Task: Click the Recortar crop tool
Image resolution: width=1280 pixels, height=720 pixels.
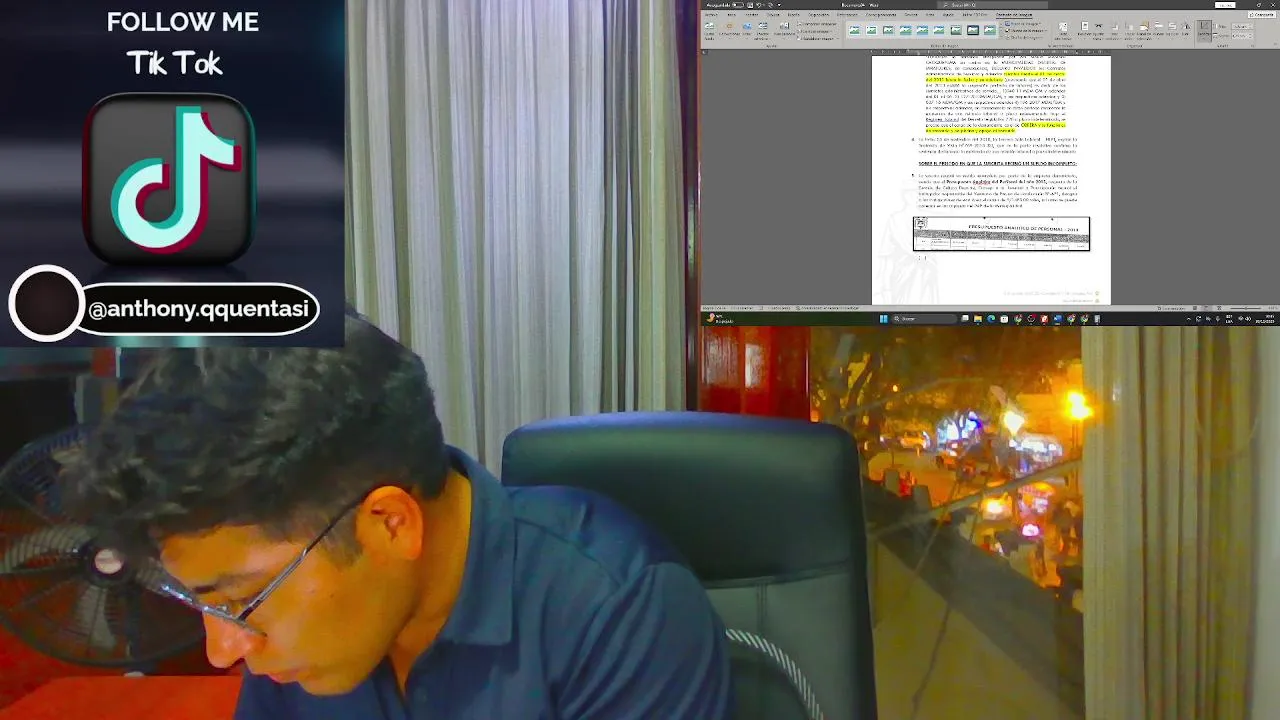Action: tap(1204, 30)
